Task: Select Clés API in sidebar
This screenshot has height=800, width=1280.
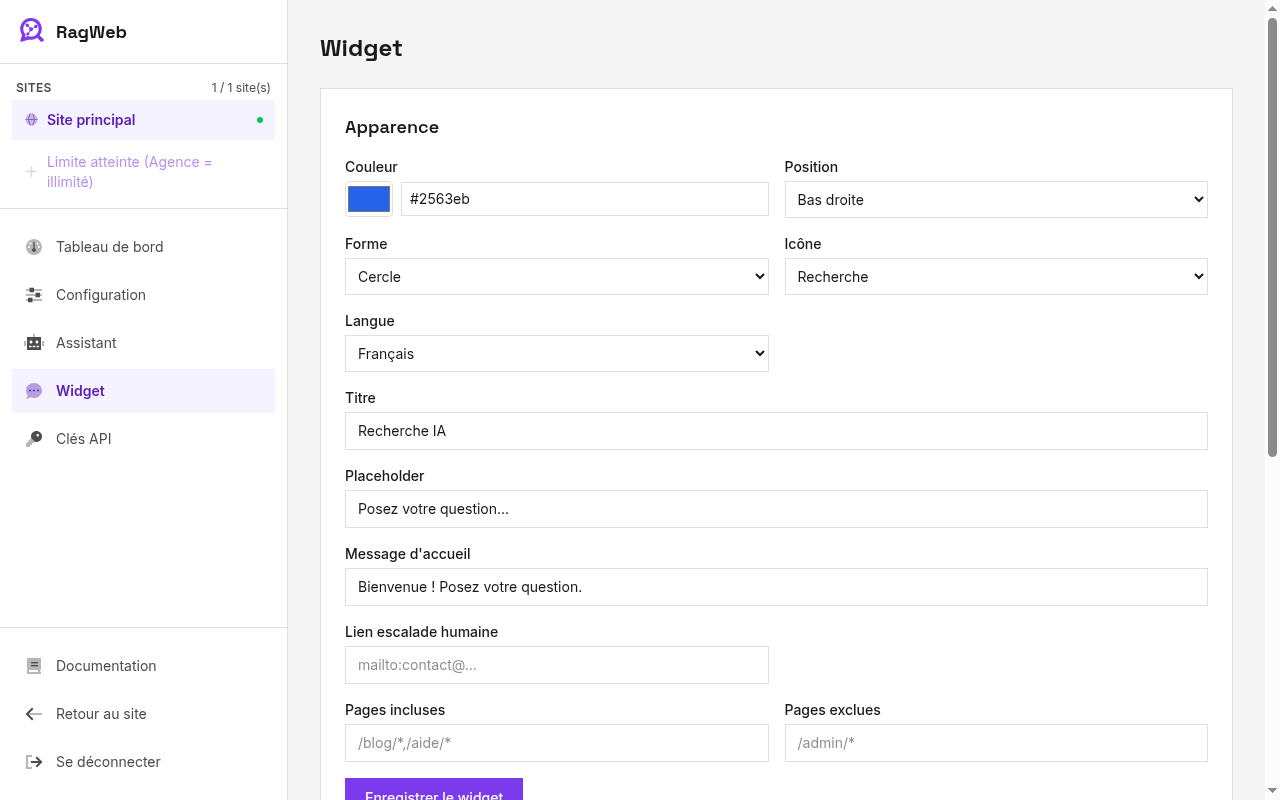Action: [x=143, y=439]
